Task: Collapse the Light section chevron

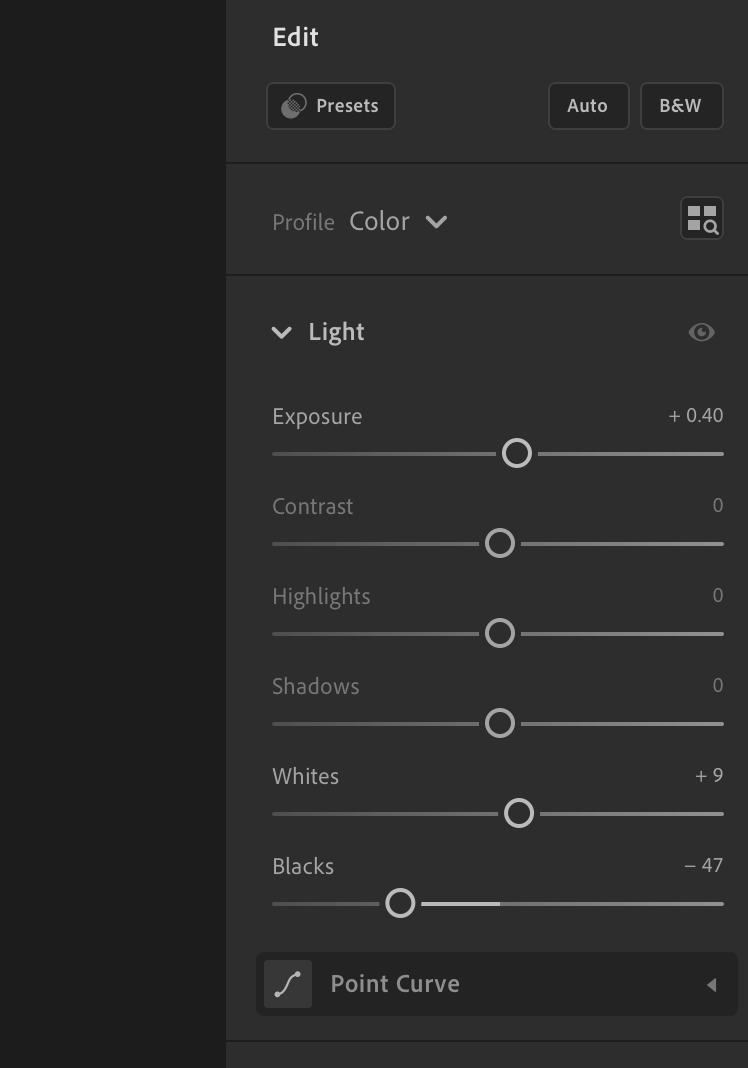Action: tap(281, 332)
